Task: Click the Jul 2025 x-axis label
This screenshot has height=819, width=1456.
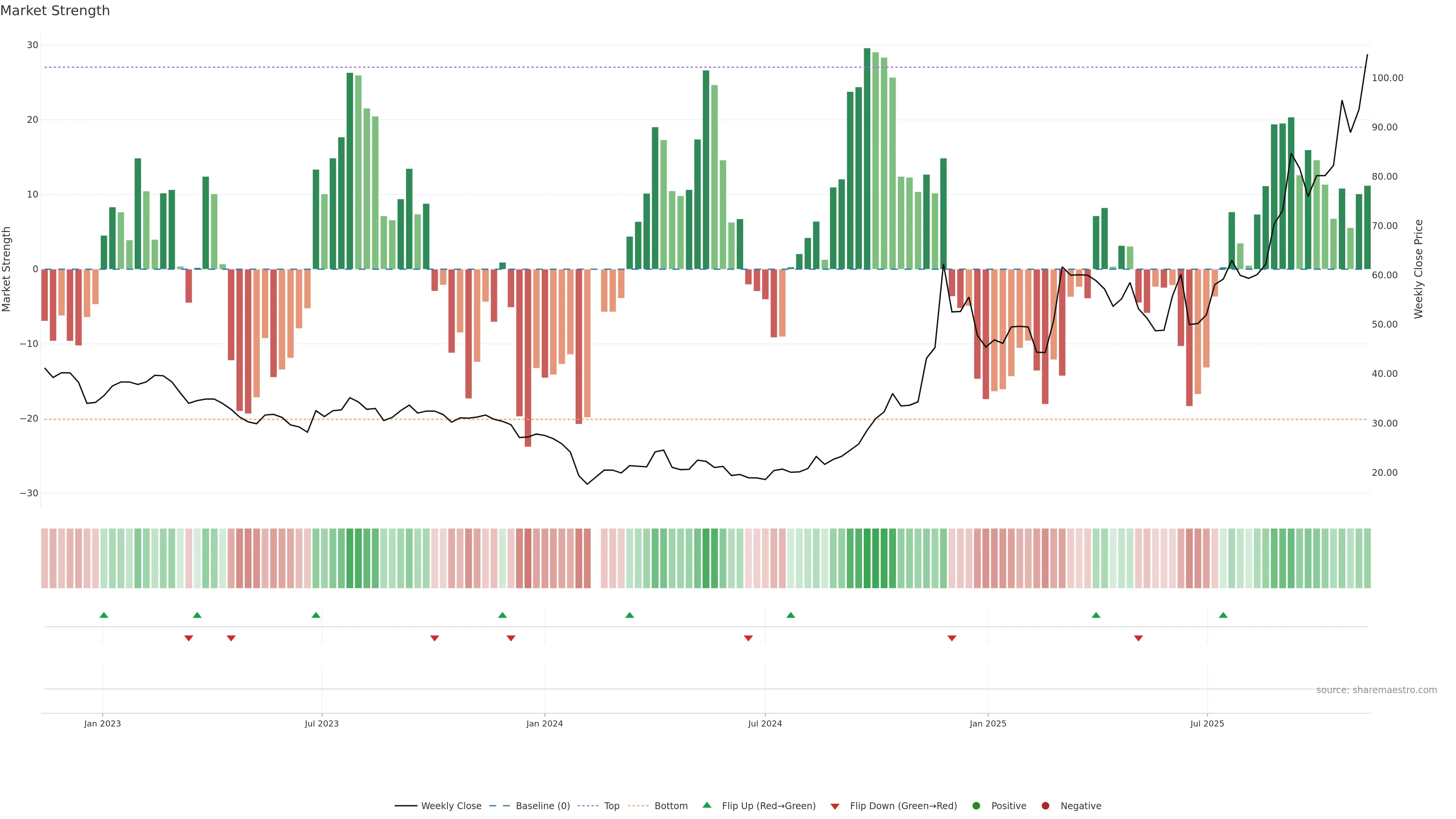Action: 1207,723
